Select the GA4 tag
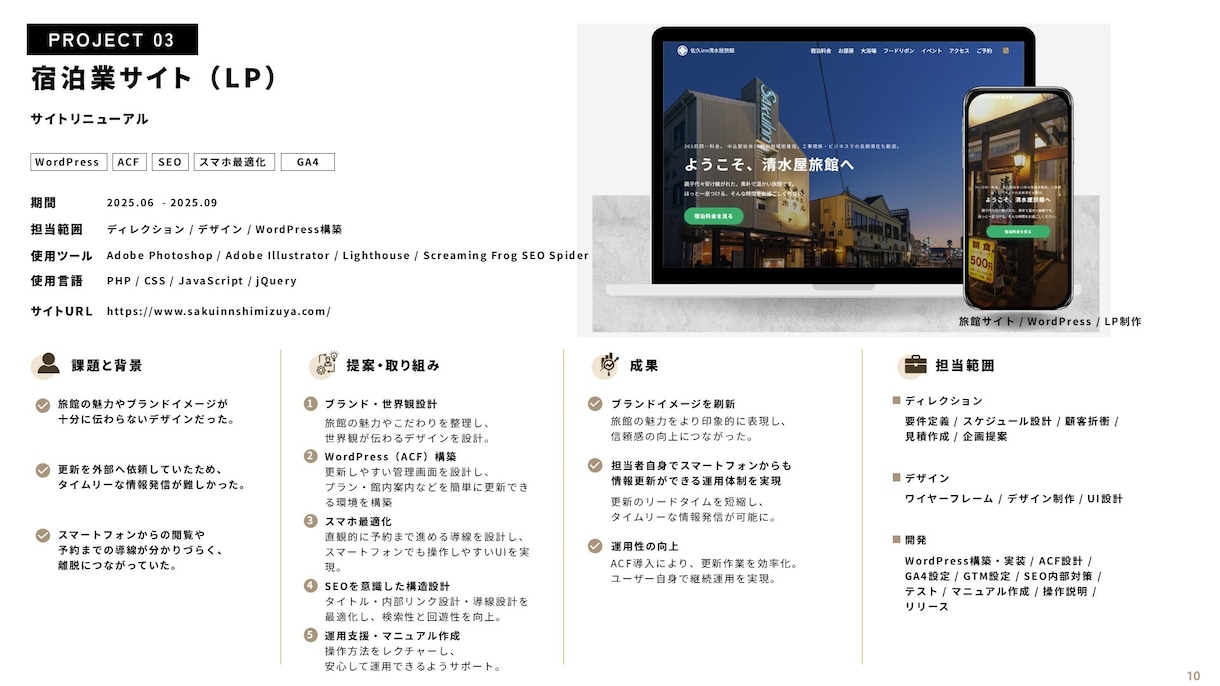Image resolution: width=1220 pixels, height=686 pixels. (308, 162)
